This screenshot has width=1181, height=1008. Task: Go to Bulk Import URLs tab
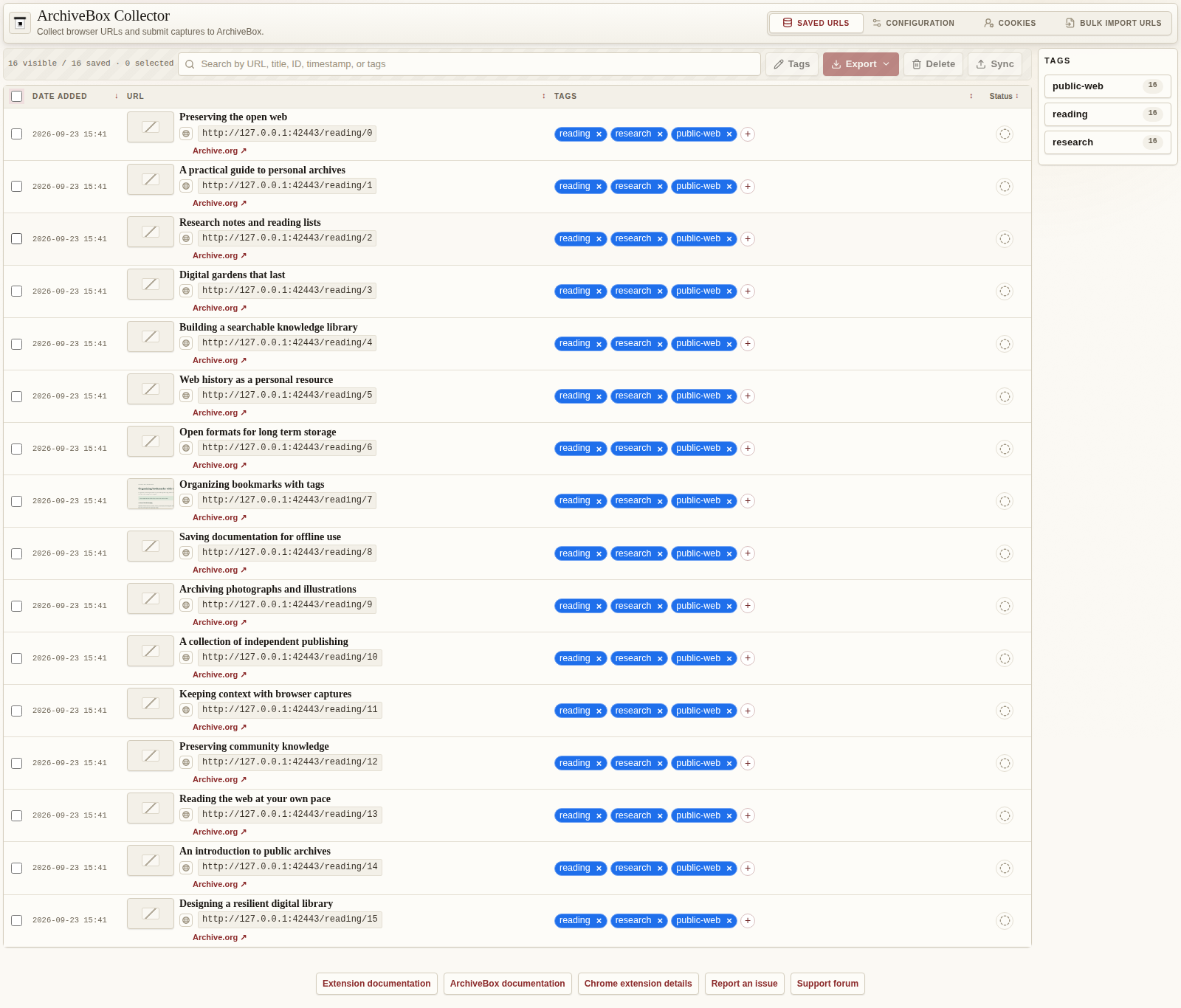[1113, 23]
